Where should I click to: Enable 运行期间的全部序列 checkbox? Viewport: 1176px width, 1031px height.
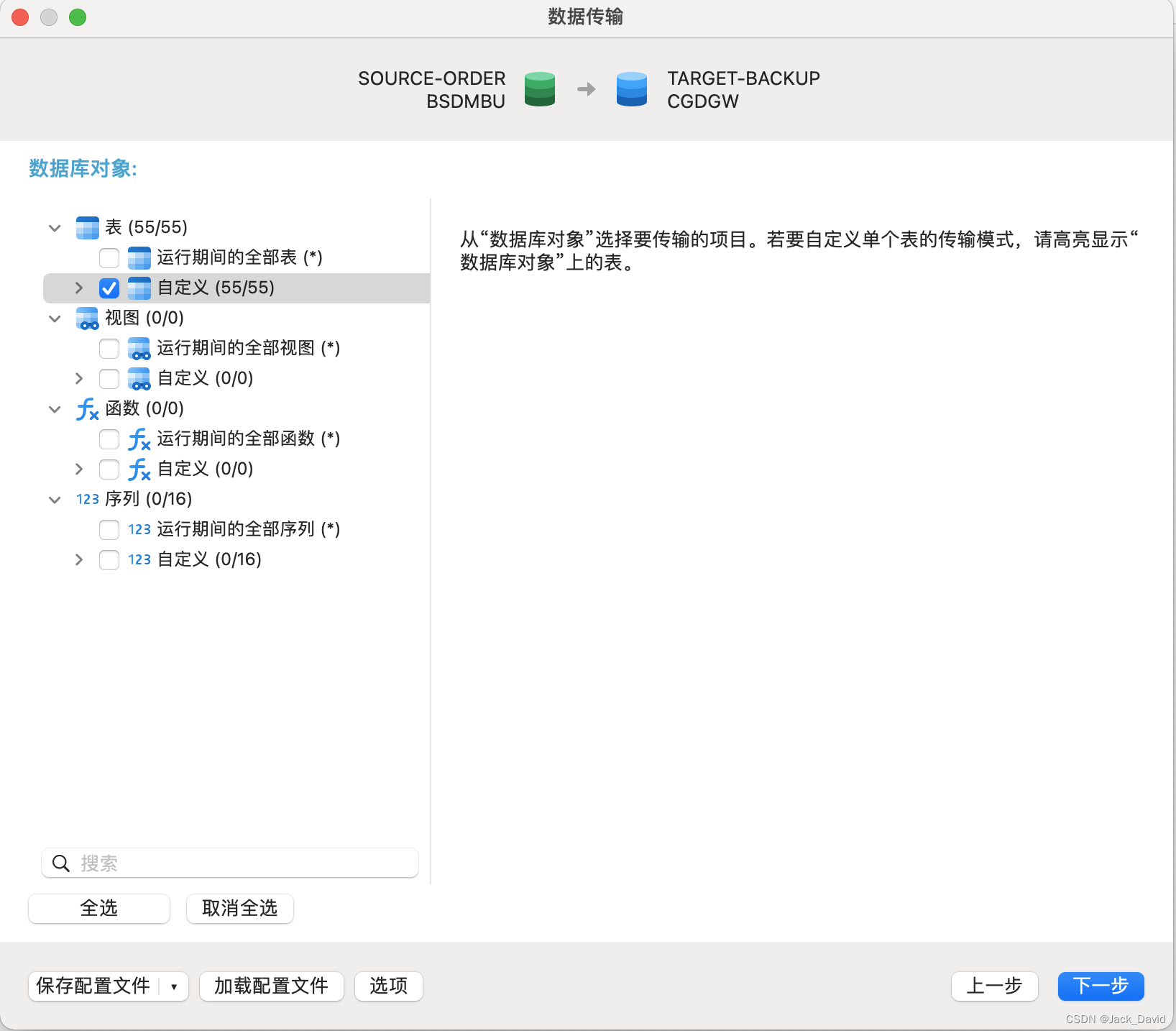tap(109, 530)
